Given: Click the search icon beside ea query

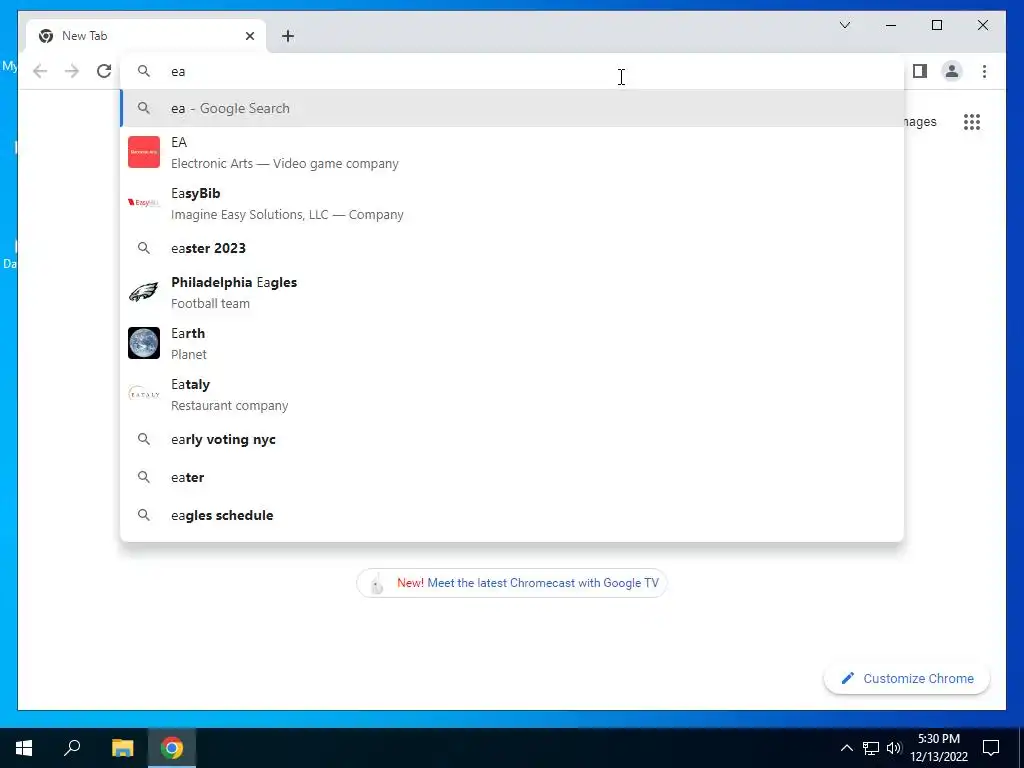Looking at the screenshot, I should click(144, 71).
